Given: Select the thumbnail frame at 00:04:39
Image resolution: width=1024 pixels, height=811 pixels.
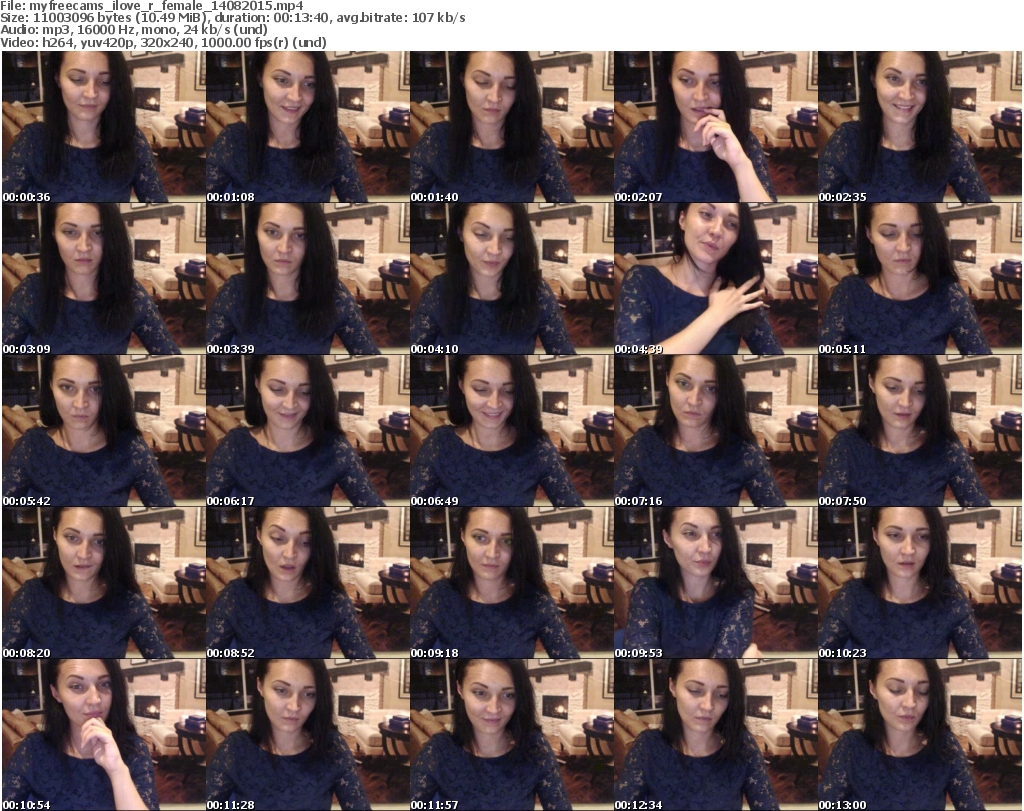Looking at the screenshot, I should coord(715,279).
